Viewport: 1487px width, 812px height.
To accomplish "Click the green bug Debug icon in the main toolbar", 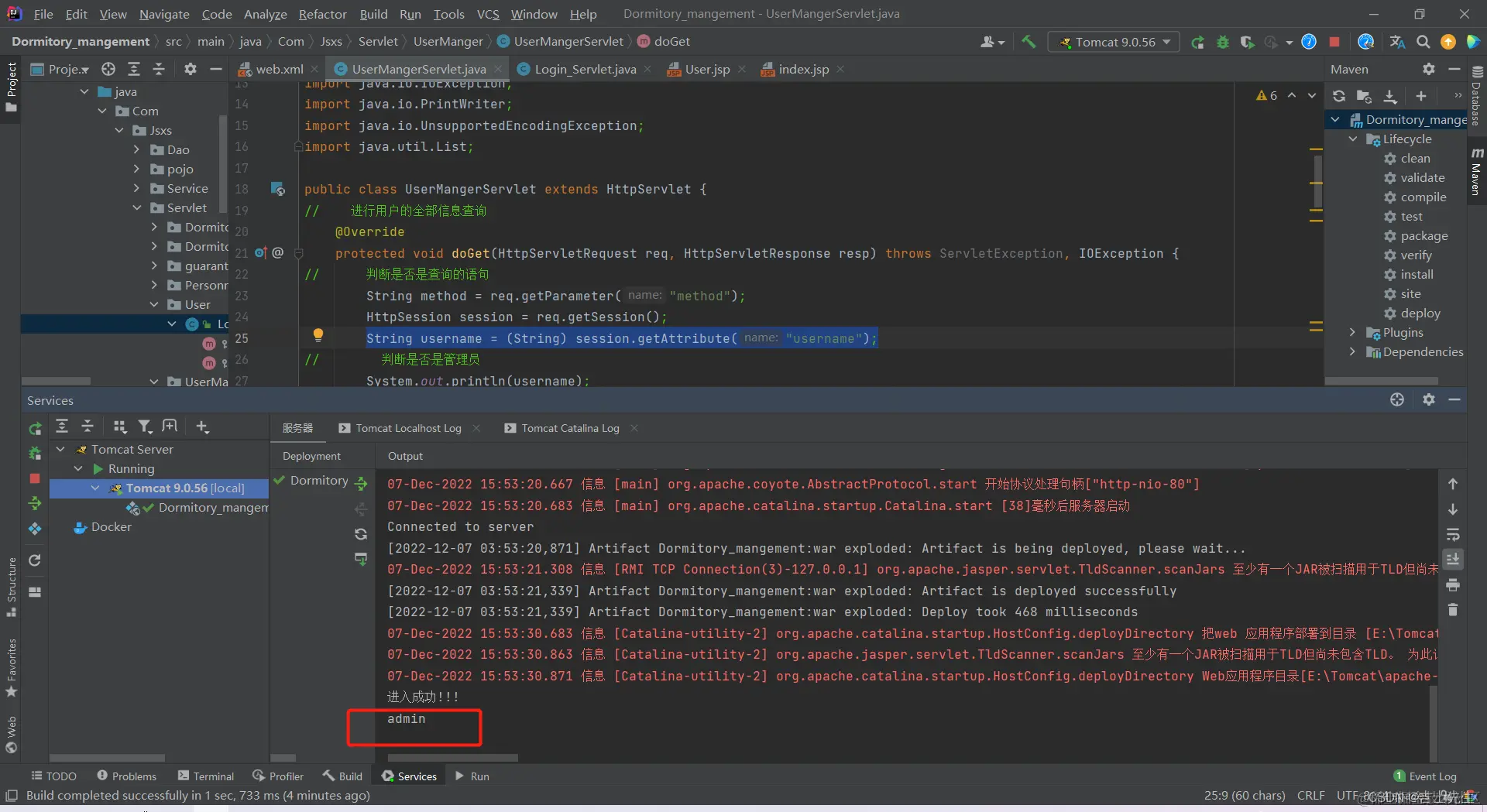I will [1223, 42].
